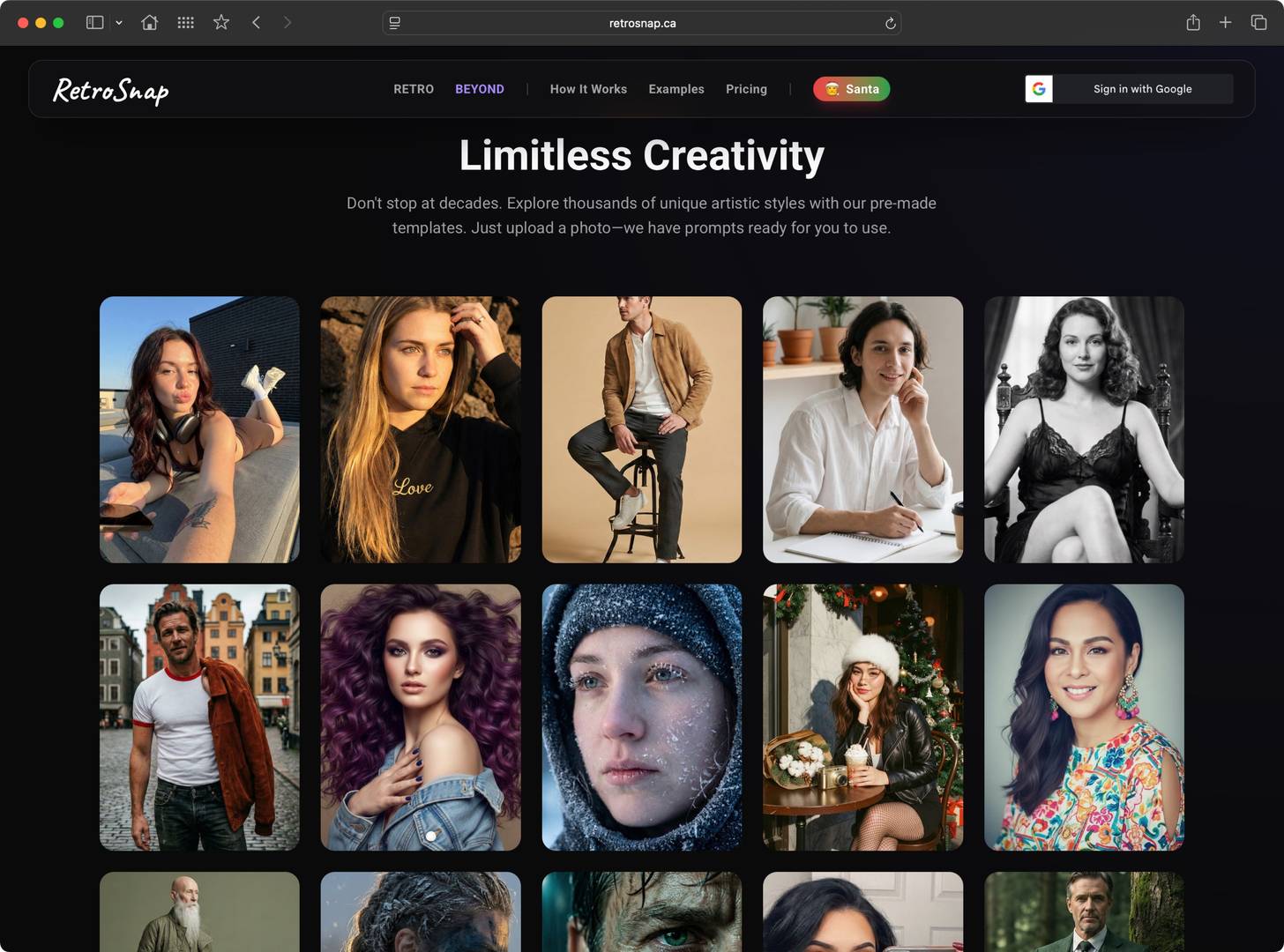Select the man on cobblestone street thumbnail
Viewport: 1284px width, 952px height.
tap(199, 718)
